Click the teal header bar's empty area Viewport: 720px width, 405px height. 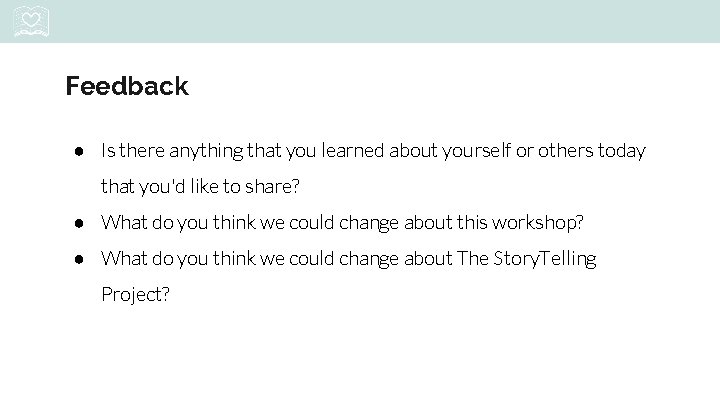pos(400,21)
